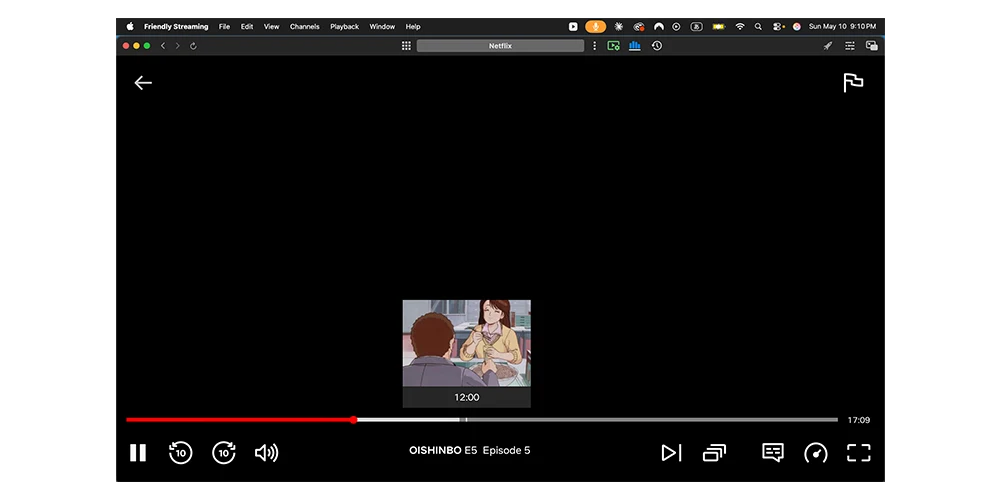Mute the volume speaker icon

(x=267, y=453)
